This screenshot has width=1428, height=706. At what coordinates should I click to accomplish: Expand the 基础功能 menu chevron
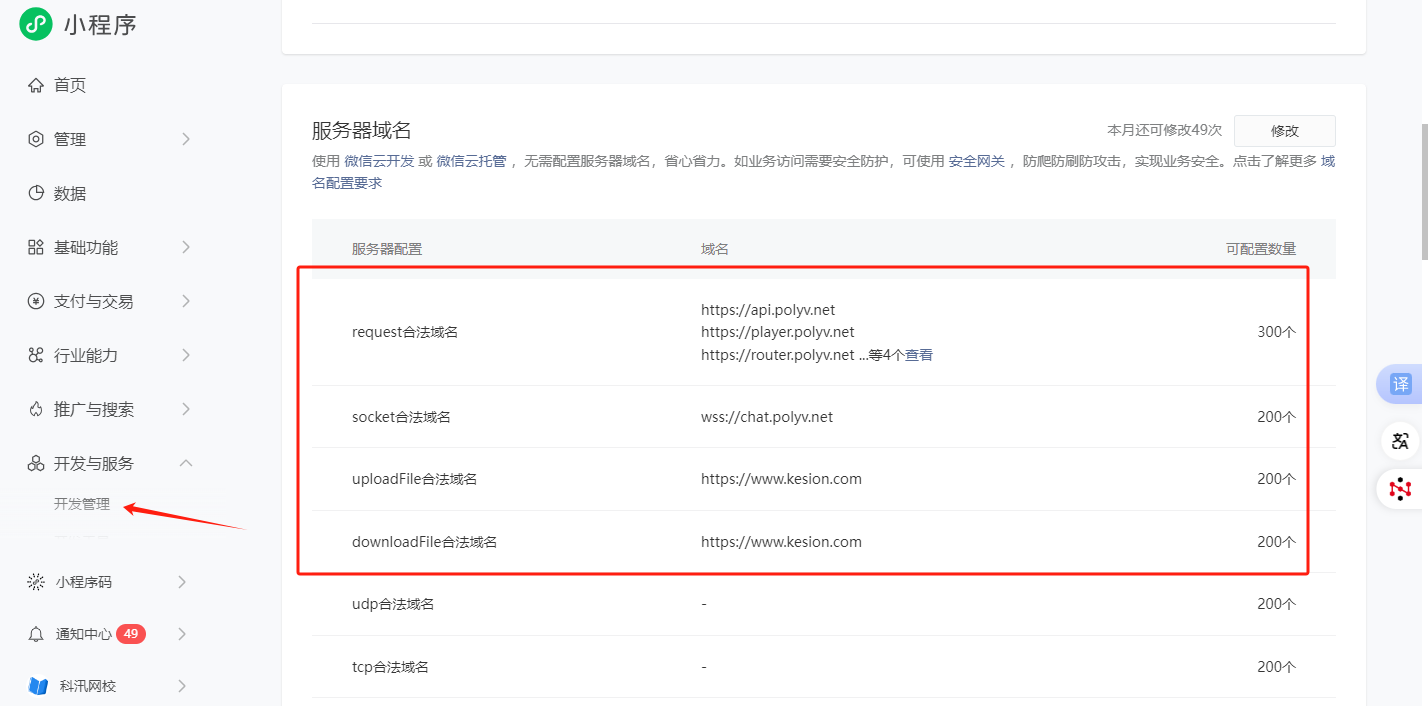point(185,247)
